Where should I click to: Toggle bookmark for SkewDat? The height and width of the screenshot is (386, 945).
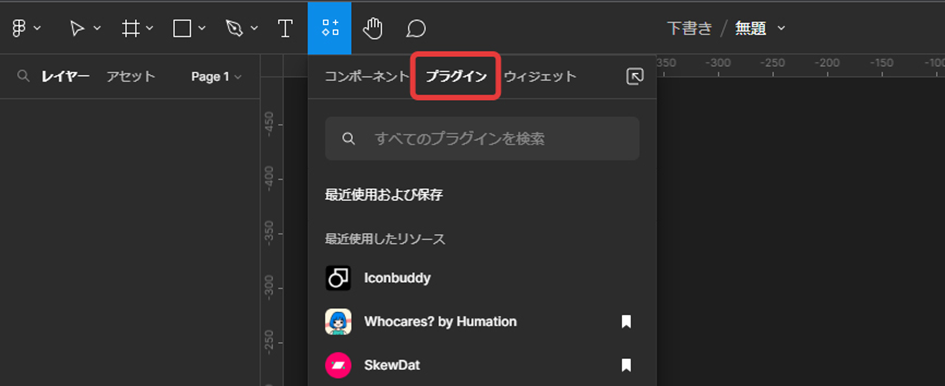coord(626,365)
